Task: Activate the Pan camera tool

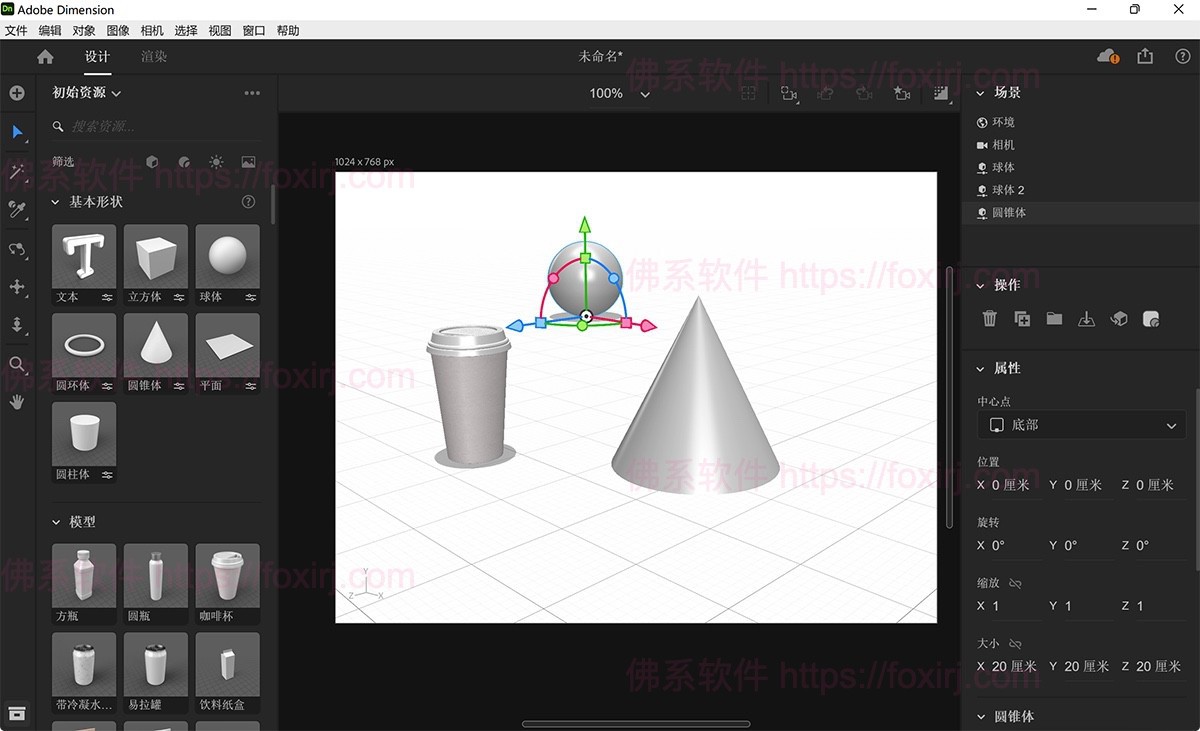Action: click(17, 288)
